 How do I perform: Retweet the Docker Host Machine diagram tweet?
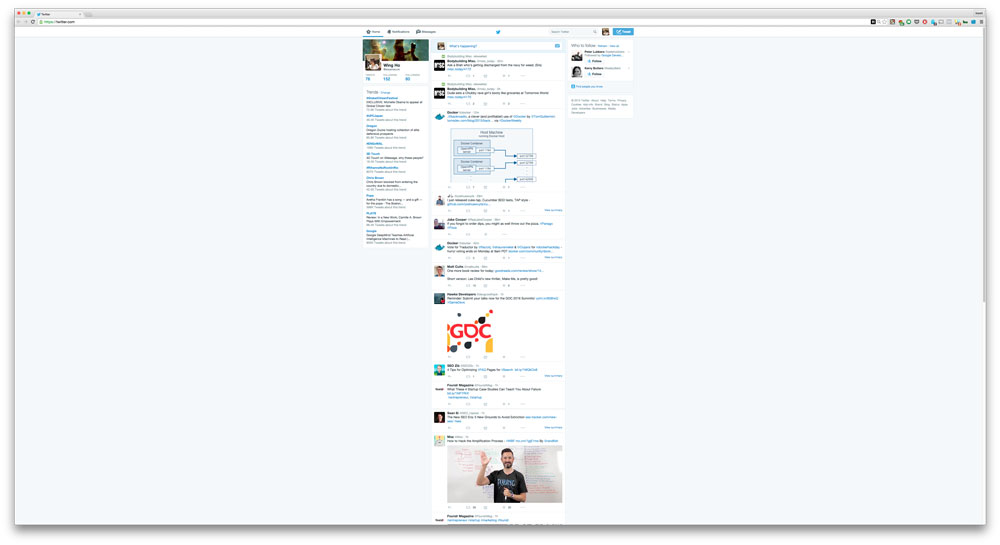[468, 187]
